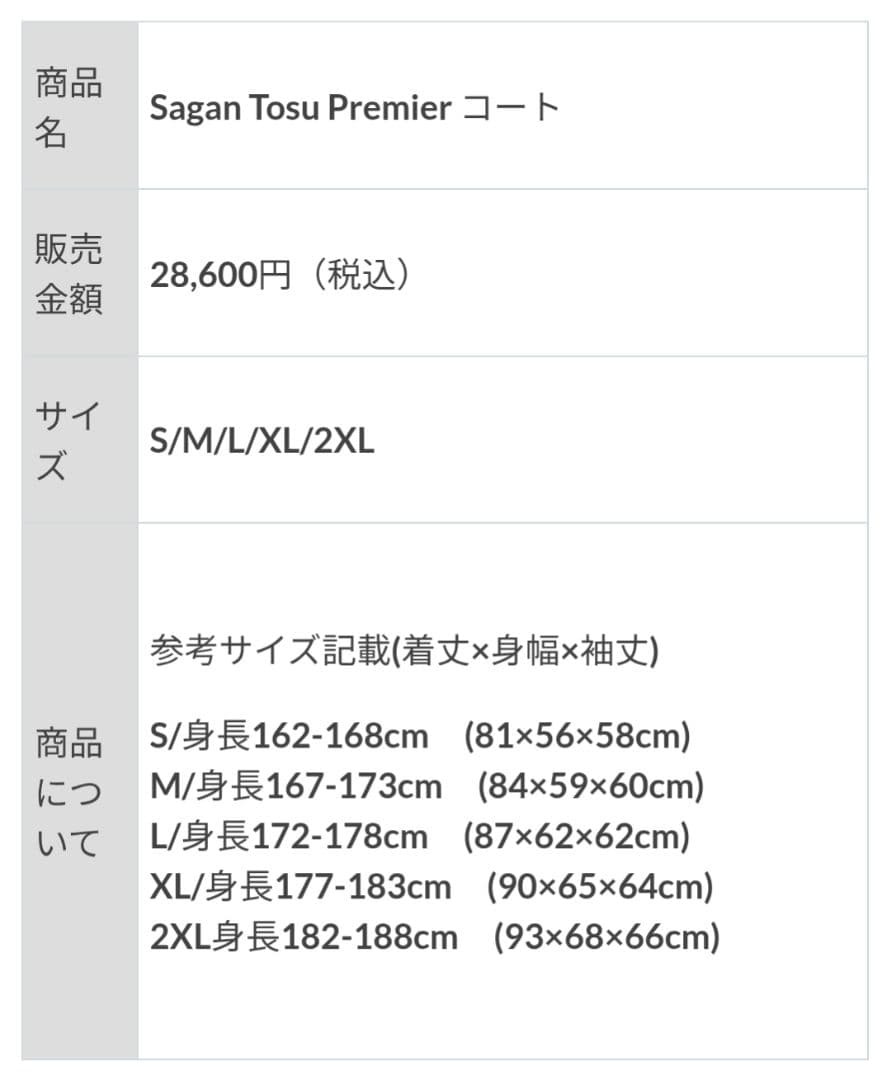Click the サイズ row header cell
890x1080 pixels.
[69, 440]
